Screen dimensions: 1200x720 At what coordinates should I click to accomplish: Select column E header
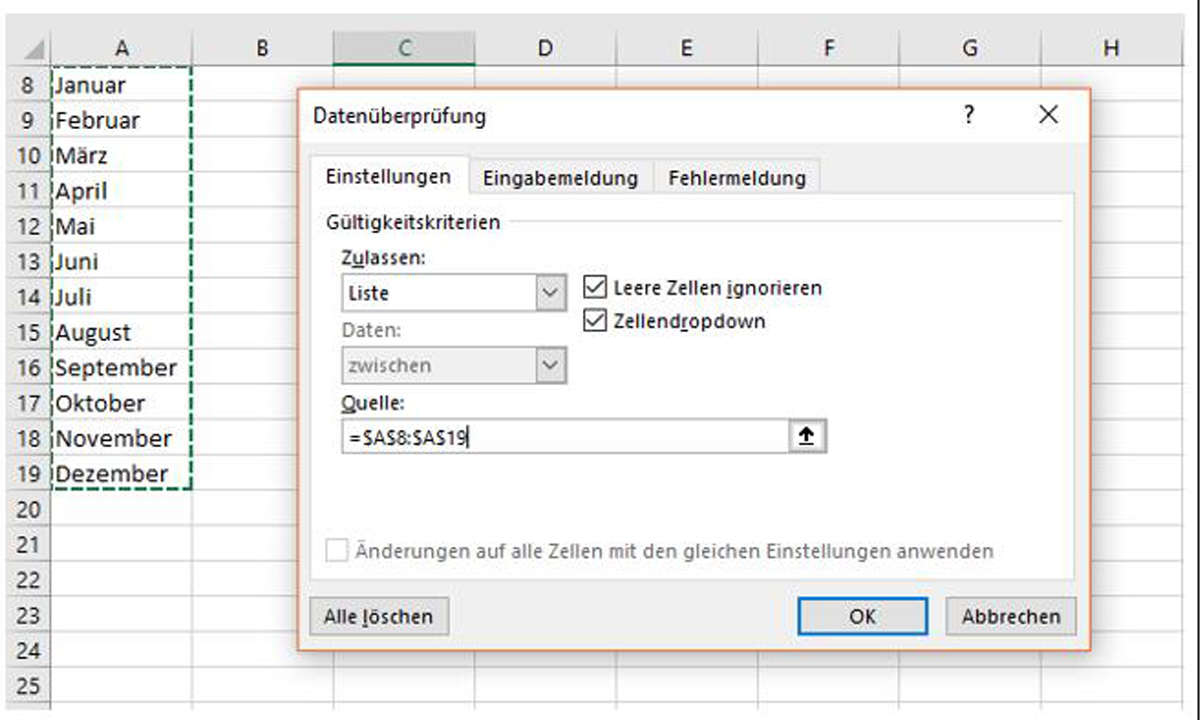coord(687,48)
